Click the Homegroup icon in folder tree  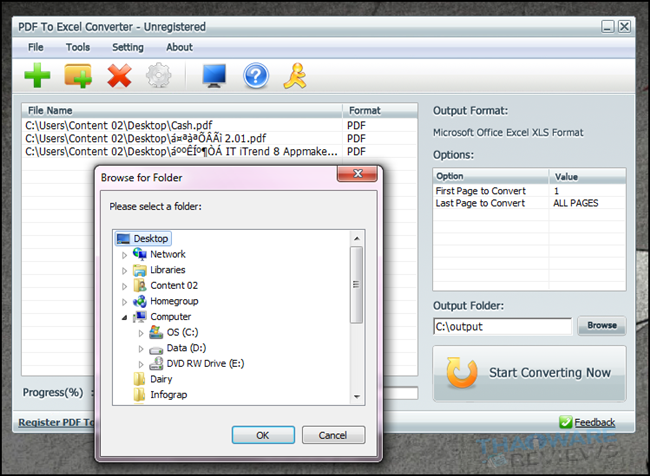pos(140,301)
